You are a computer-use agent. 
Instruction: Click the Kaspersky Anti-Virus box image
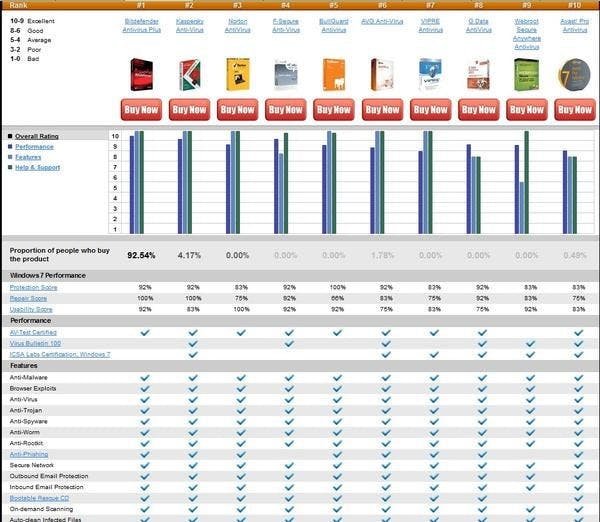190,75
